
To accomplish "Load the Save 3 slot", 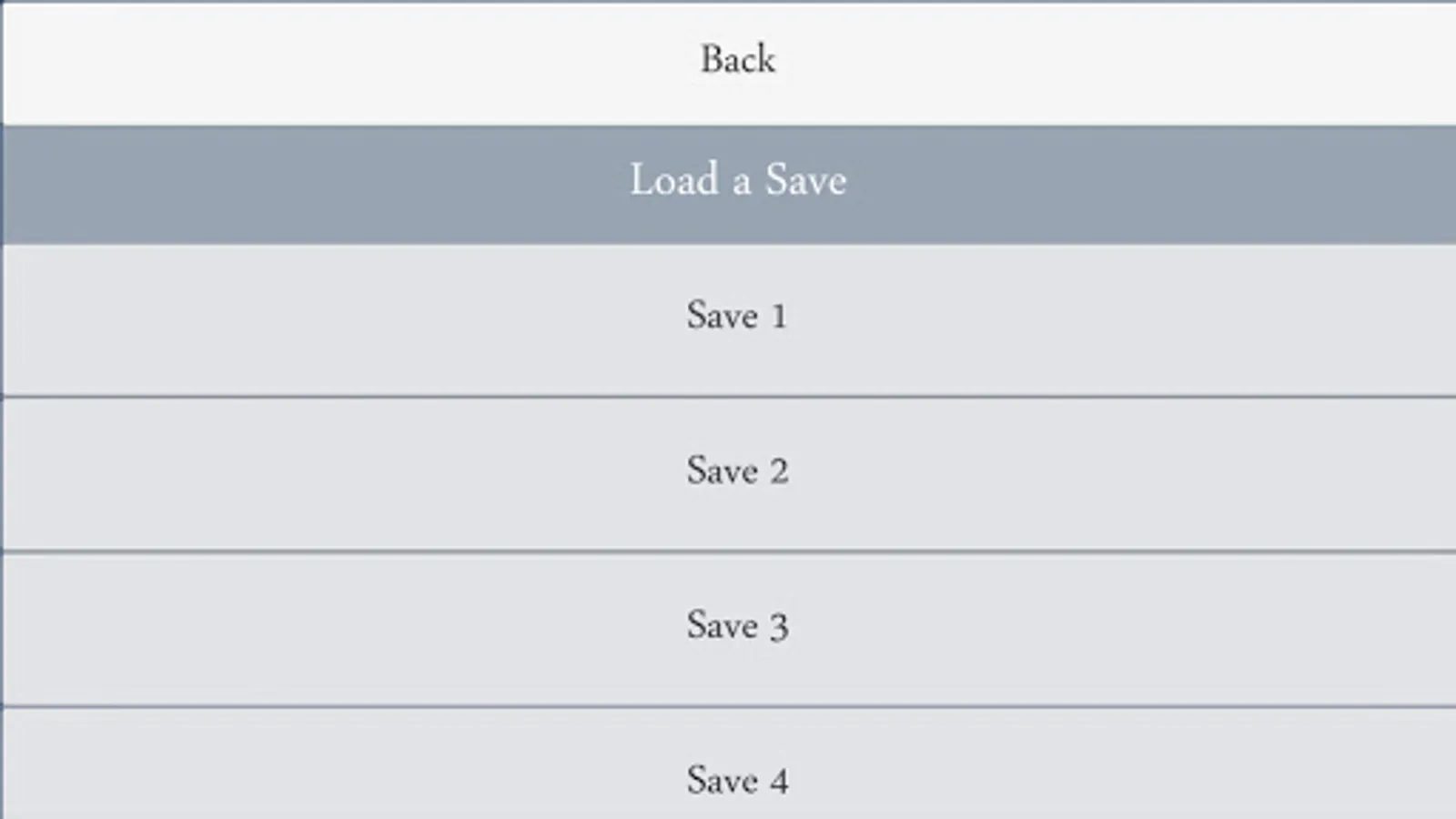I will click(737, 627).
